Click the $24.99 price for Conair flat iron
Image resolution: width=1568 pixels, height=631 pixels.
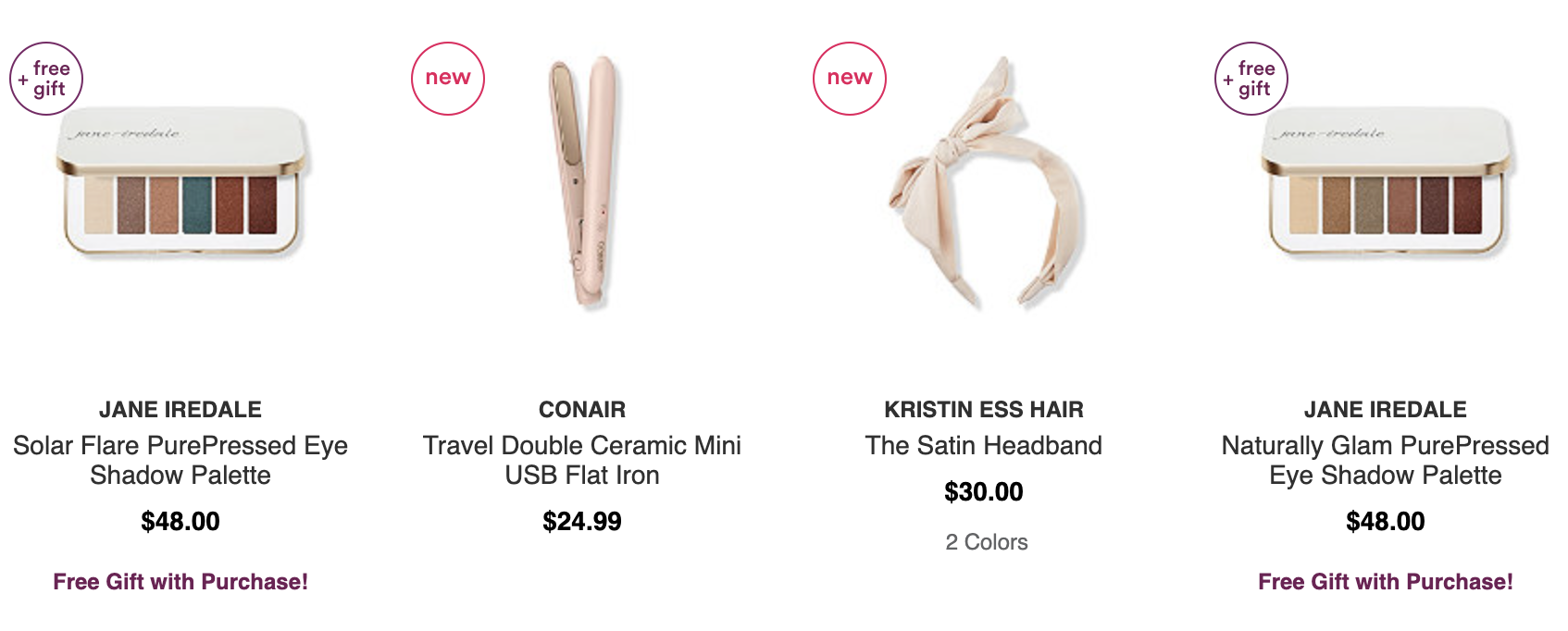click(x=582, y=522)
